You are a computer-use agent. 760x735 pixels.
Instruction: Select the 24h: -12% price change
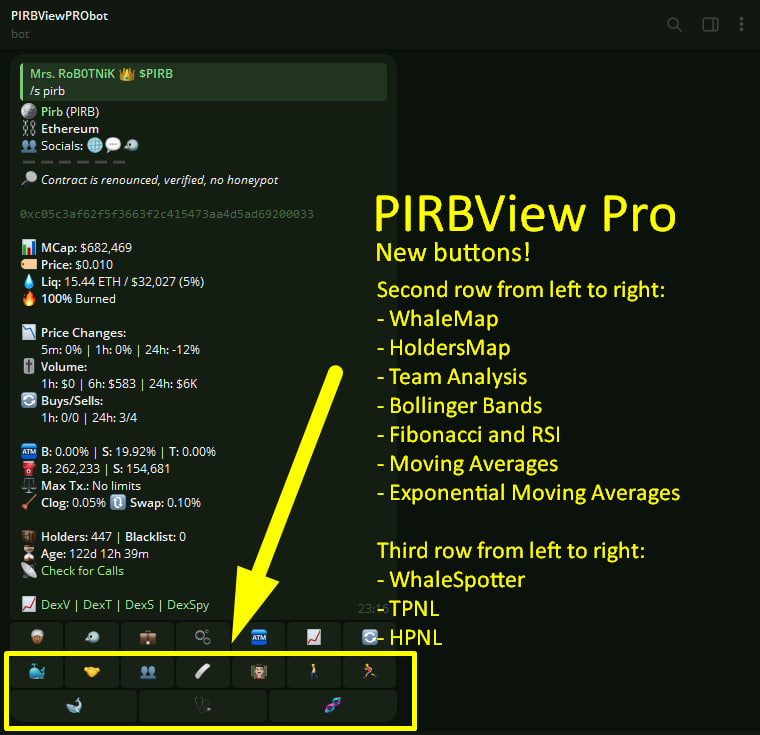[x=173, y=350]
